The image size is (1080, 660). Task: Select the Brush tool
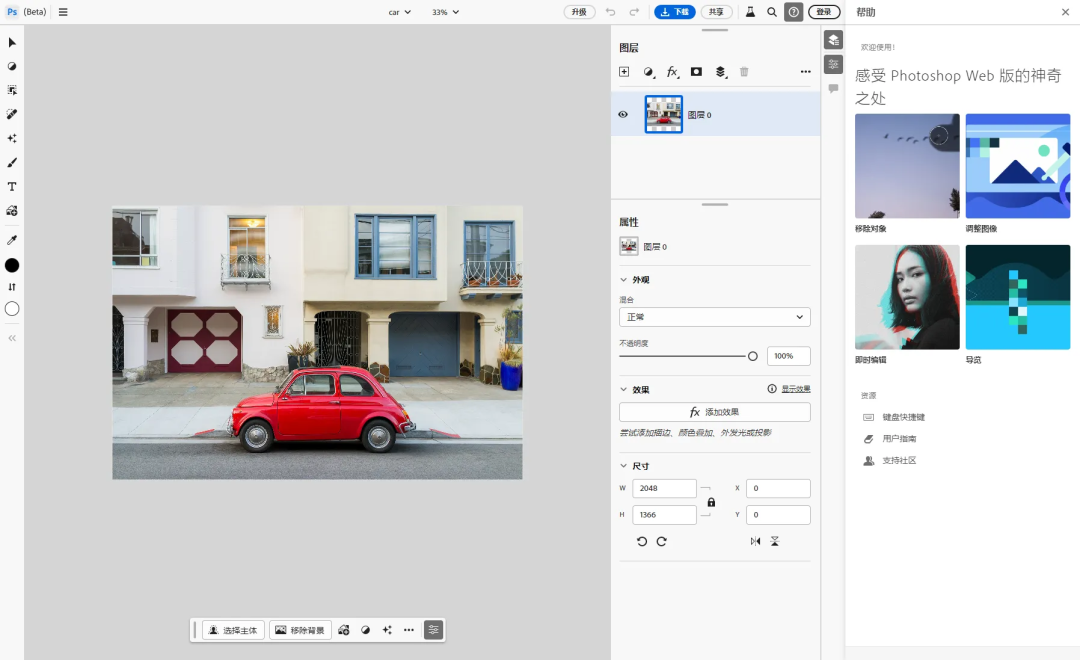[12, 163]
